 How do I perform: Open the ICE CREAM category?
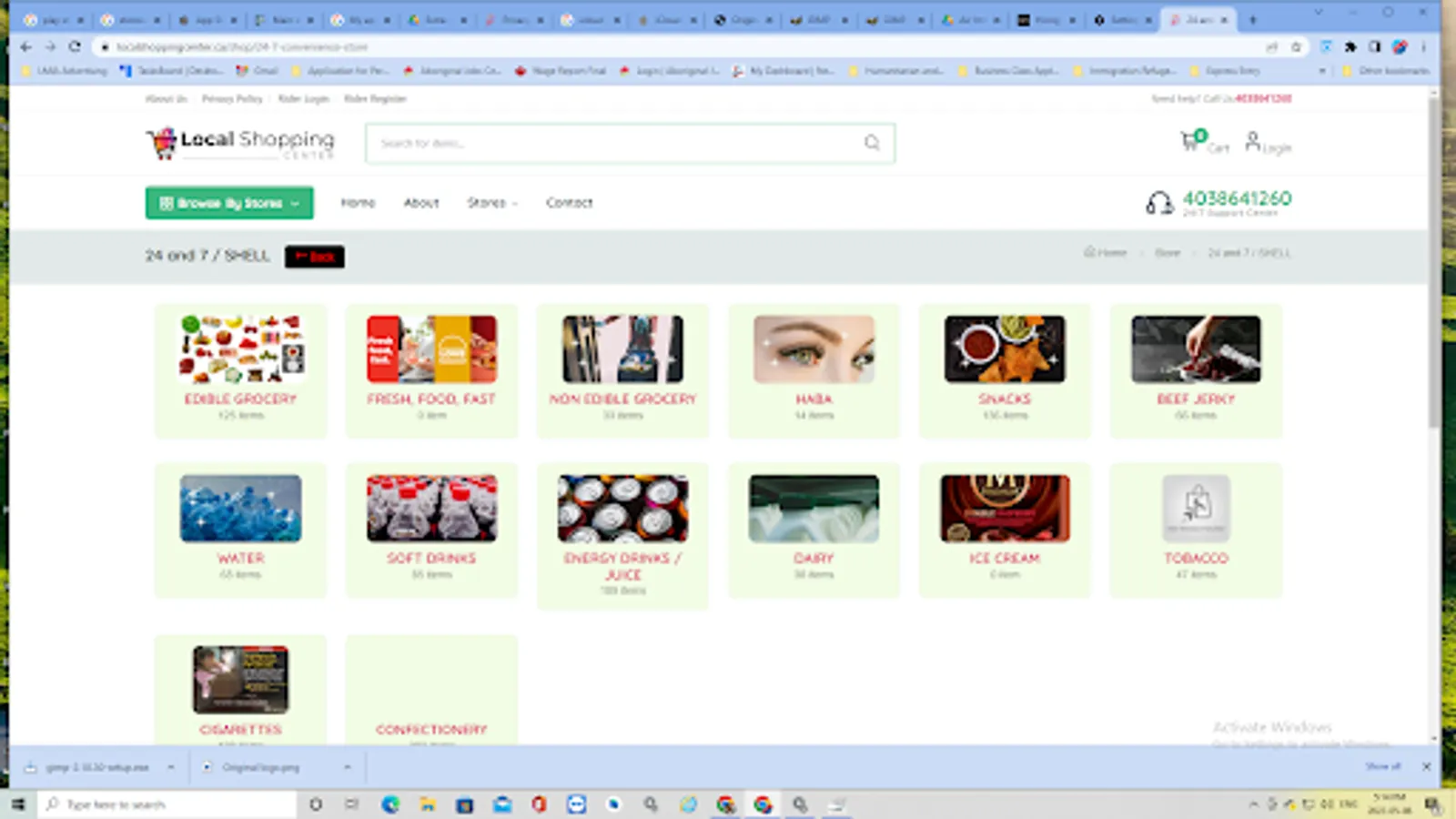pos(1005,531)
